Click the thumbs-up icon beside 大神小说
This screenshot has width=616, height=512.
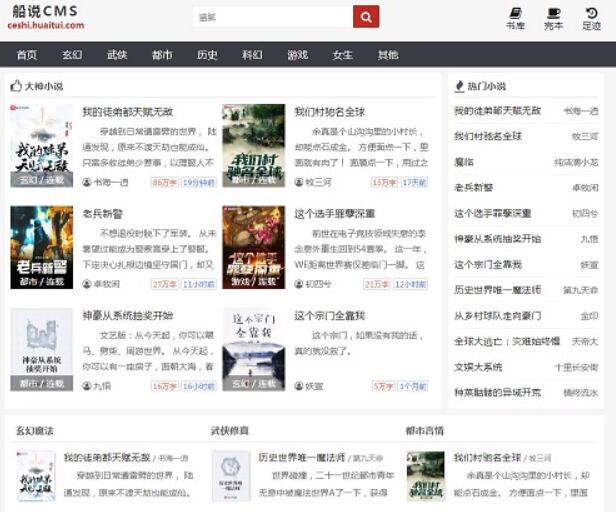pyautogui.click(x=16, y=86)
